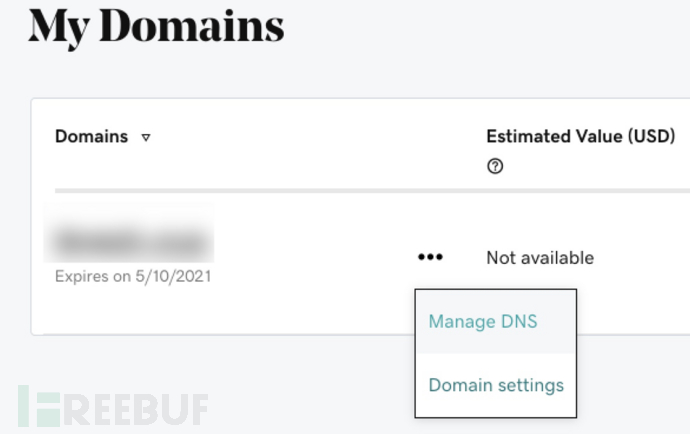This screenshot has height=434, width=690.
Task: Click the Estimated Value (USD) column header
Action: tap(580, 136)
